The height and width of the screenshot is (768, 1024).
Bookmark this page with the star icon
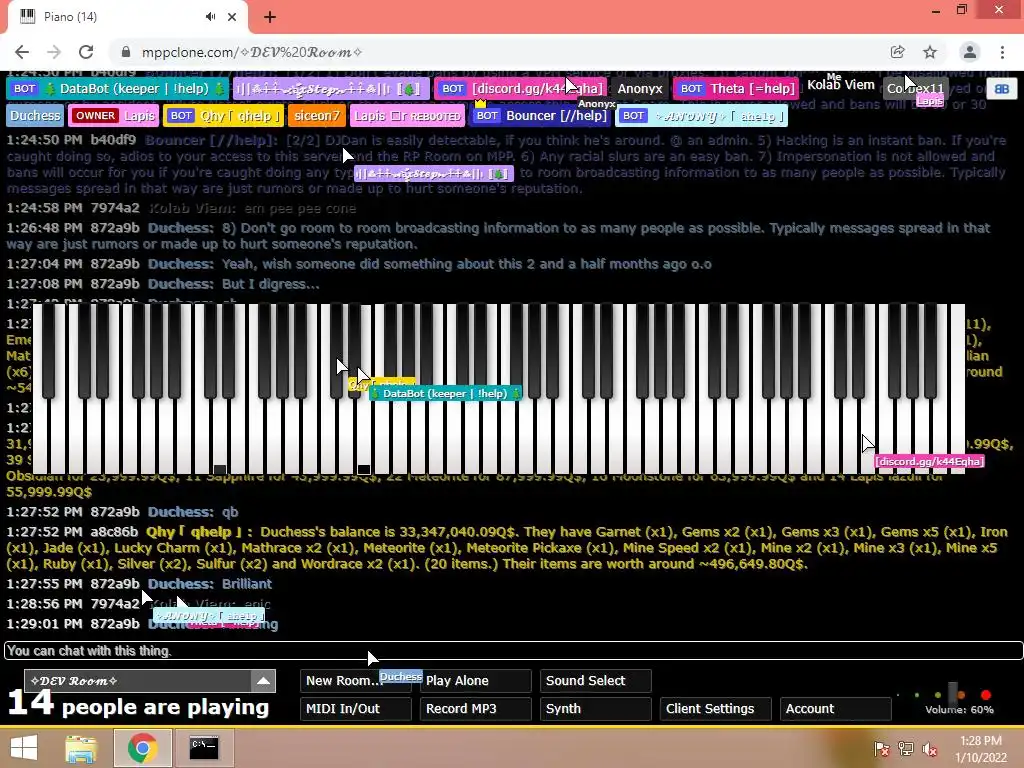[930, 52]
